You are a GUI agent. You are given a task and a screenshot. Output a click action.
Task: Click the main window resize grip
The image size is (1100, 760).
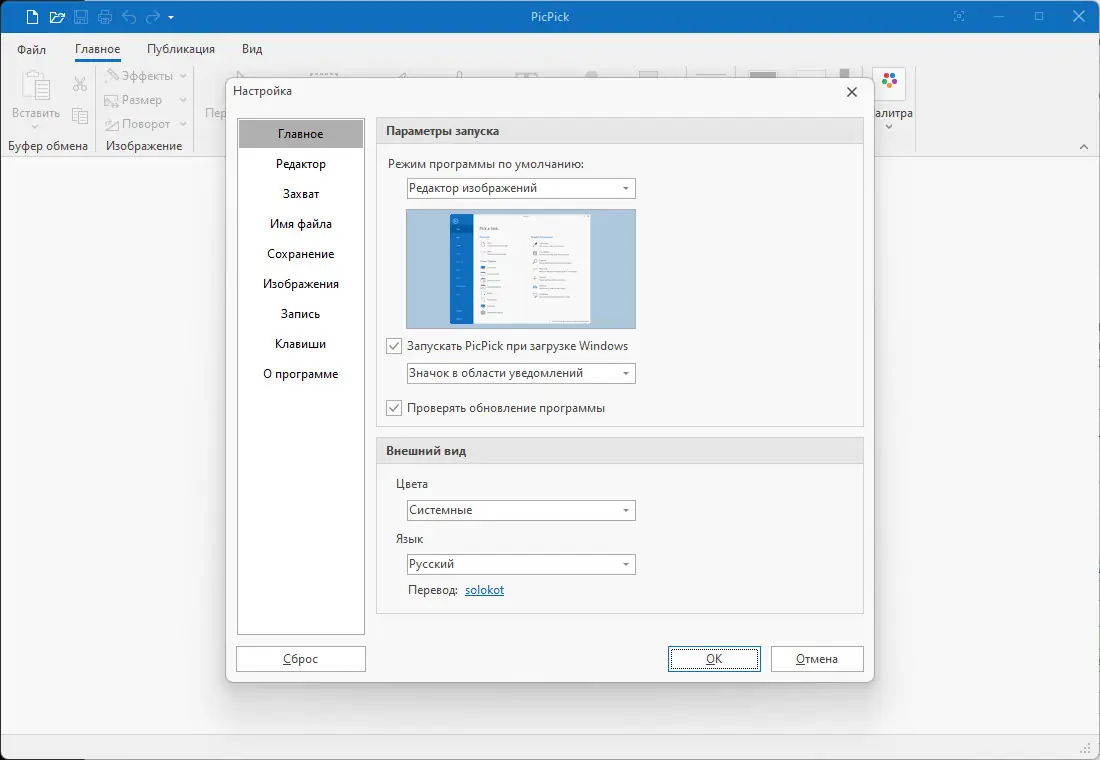click(1087, 747)
